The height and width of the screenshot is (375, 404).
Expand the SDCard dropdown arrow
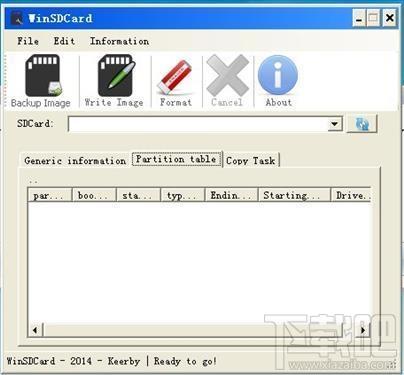click(x=335, y=124)
